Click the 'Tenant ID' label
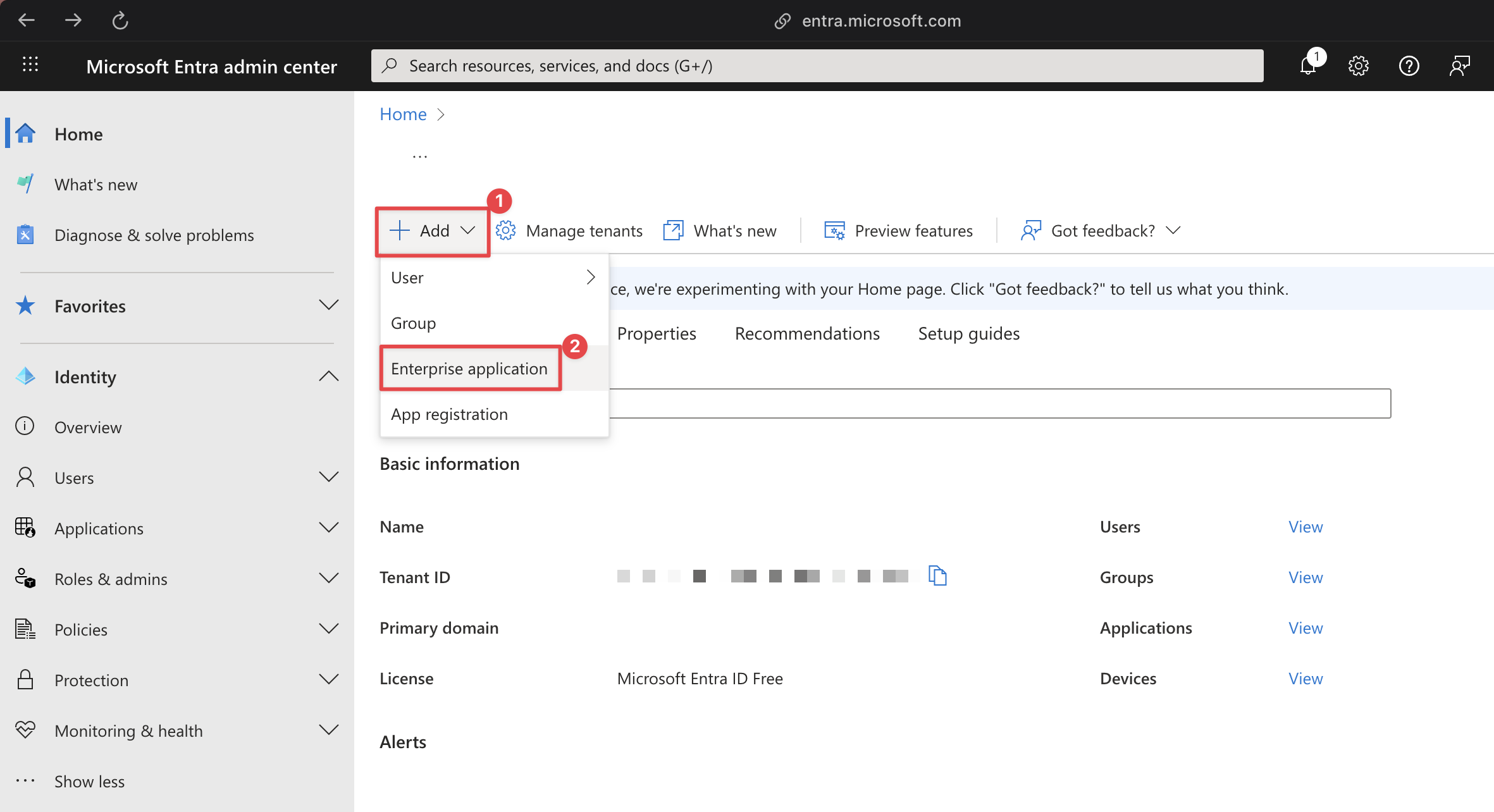 pos(415,577)
